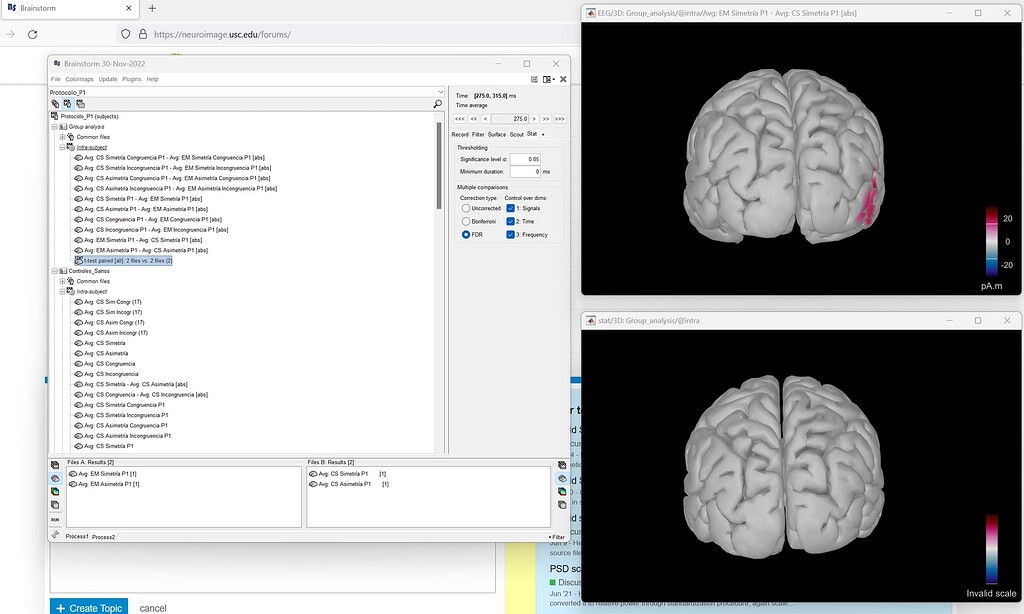The height and width of the screenshot is (614, 1024).
Task: Open the Colormaps menu
Action: pos(79,79)
